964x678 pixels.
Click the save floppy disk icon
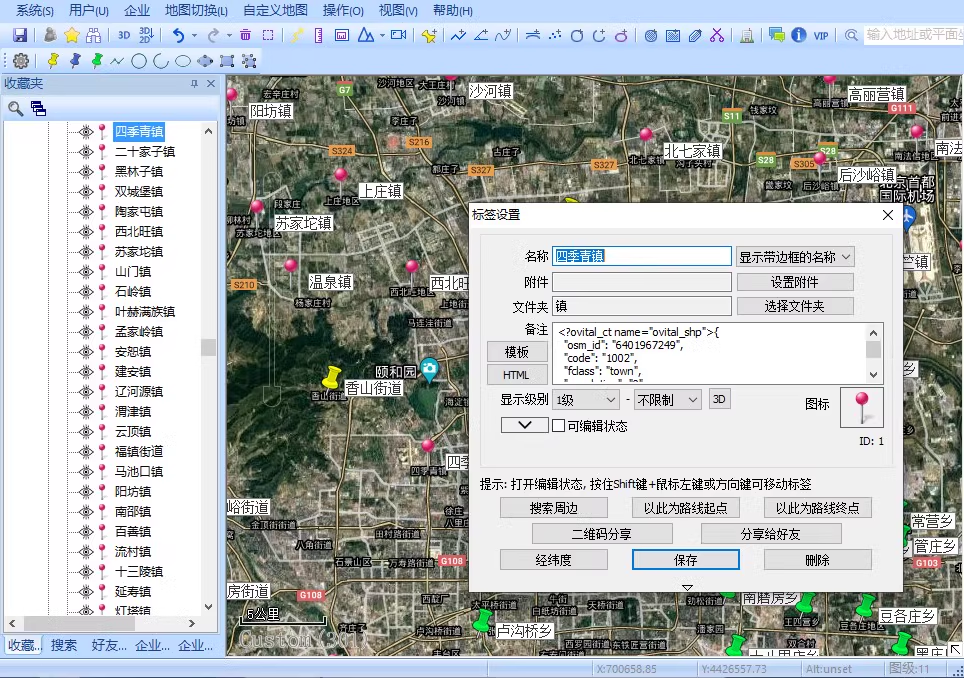click(x=20, y=35)
